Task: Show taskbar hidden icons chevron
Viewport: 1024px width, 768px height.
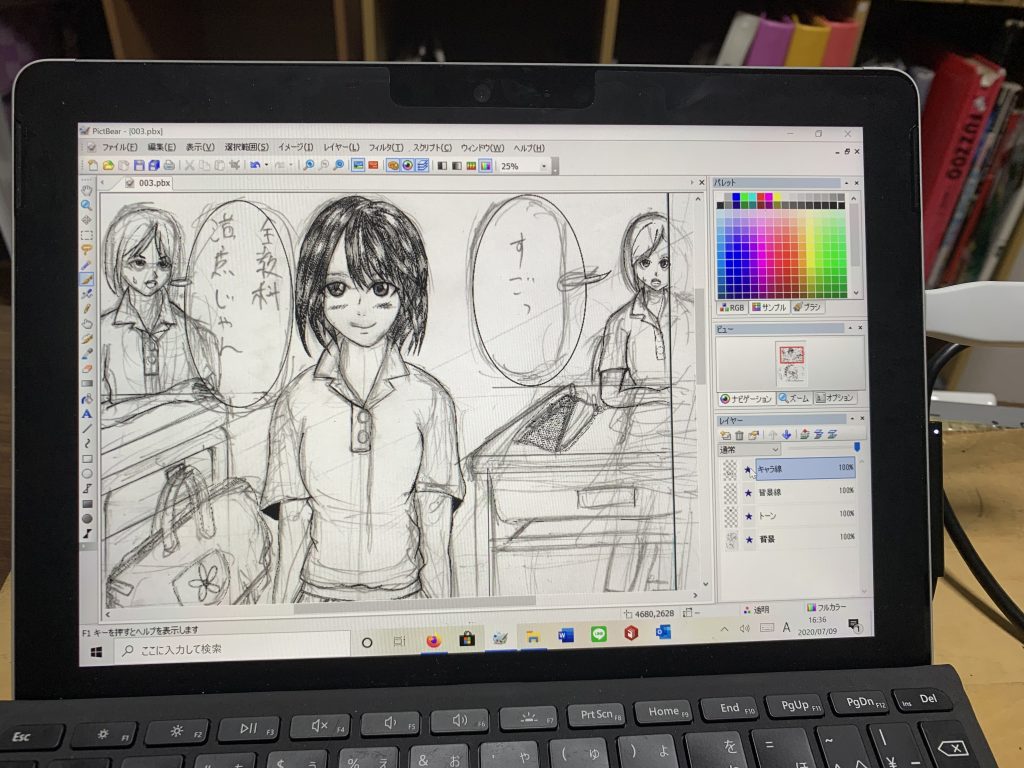Action: [724, 629]
